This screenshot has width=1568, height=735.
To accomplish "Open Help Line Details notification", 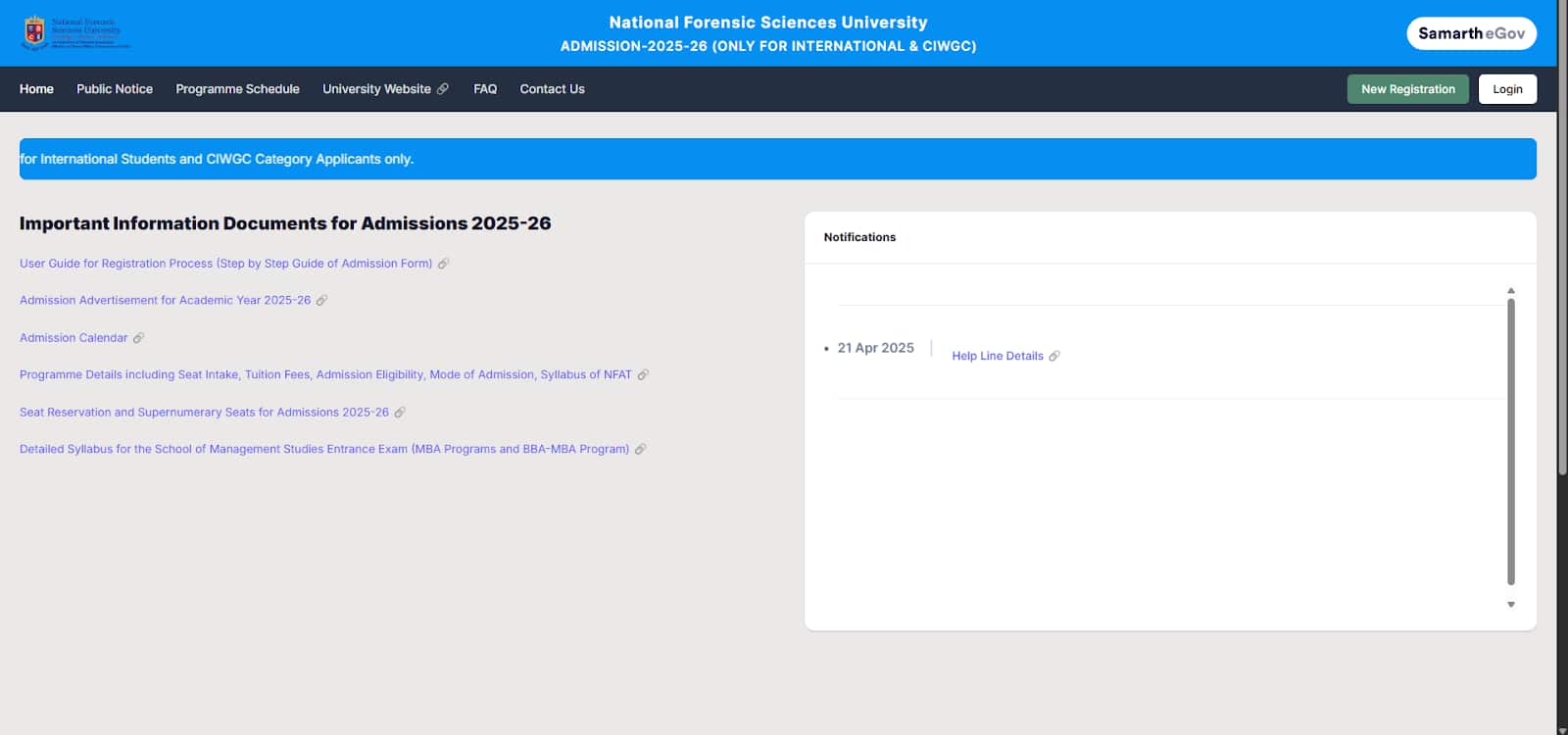I will [998, 356].
